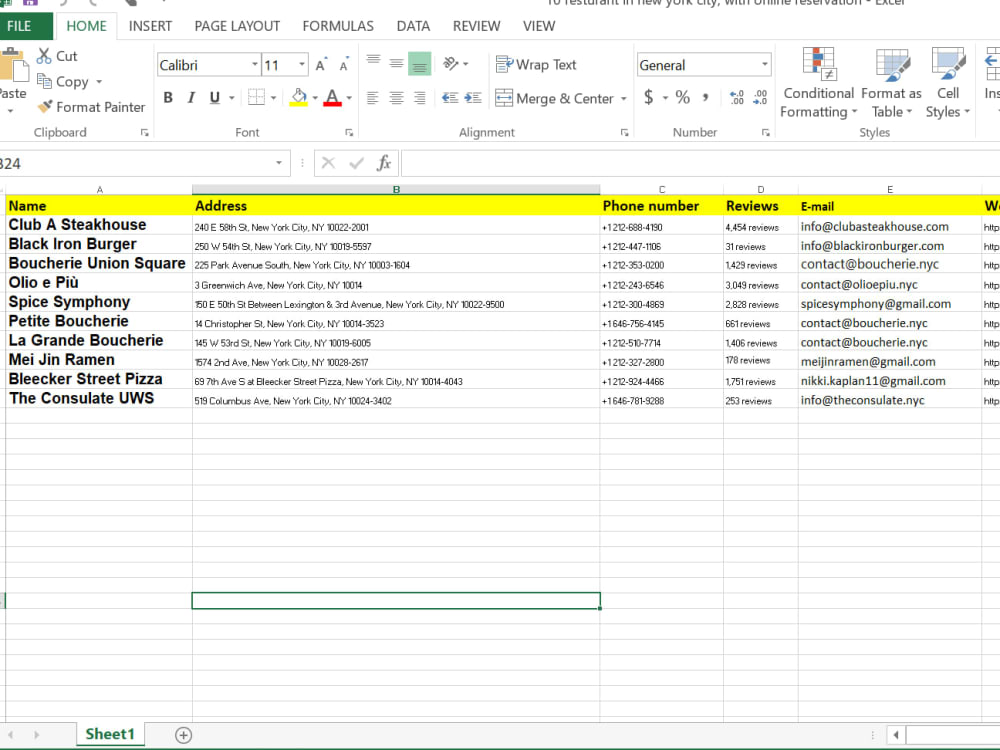
Task: Switch to the VIEW tab
Action: (539, 26)
